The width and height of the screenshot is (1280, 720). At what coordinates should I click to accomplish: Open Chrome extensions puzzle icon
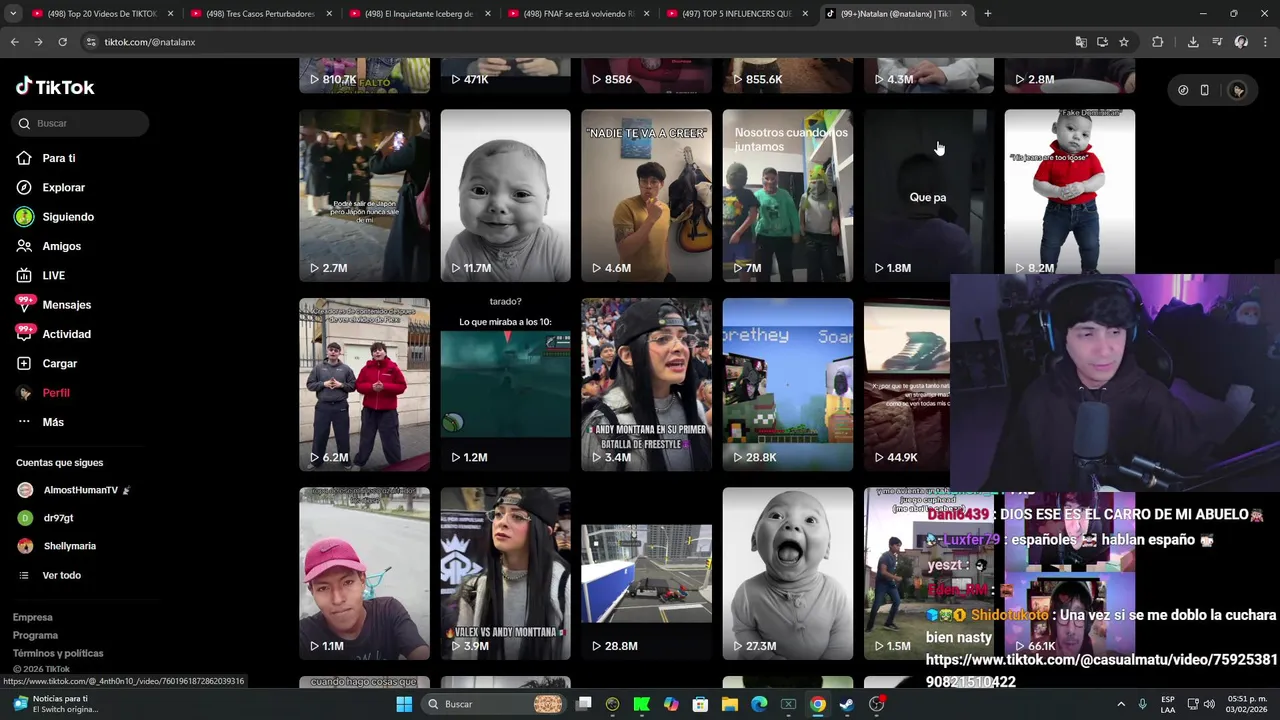click(x=1157, y=42)
